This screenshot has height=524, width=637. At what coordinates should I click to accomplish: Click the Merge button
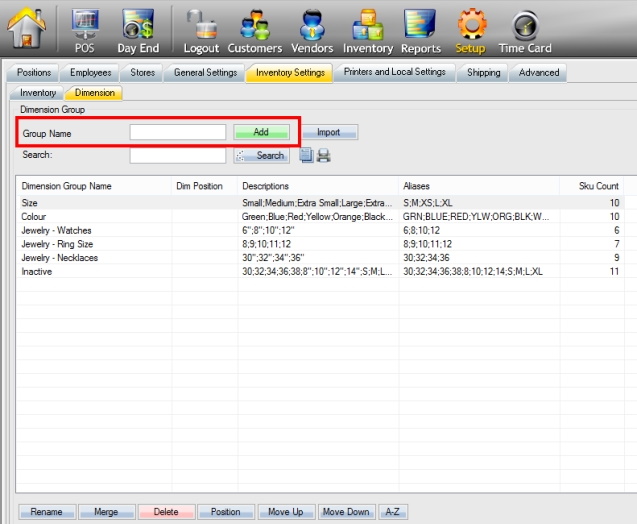pos(106,512)
